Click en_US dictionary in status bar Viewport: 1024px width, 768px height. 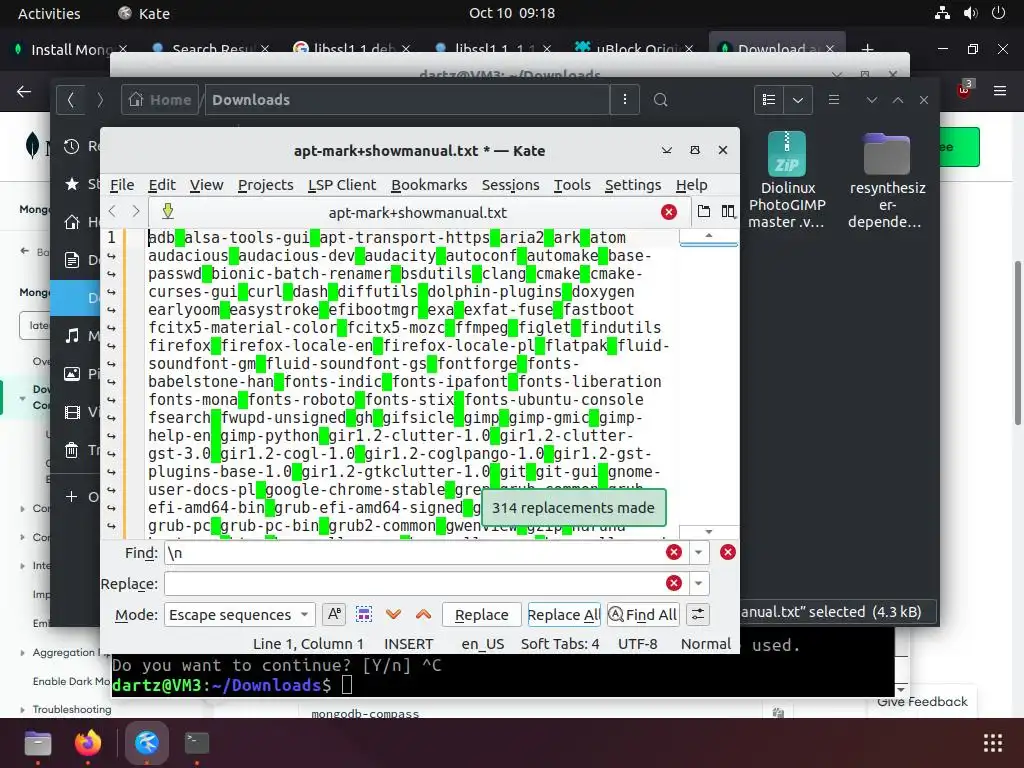[x=483, y=644]
